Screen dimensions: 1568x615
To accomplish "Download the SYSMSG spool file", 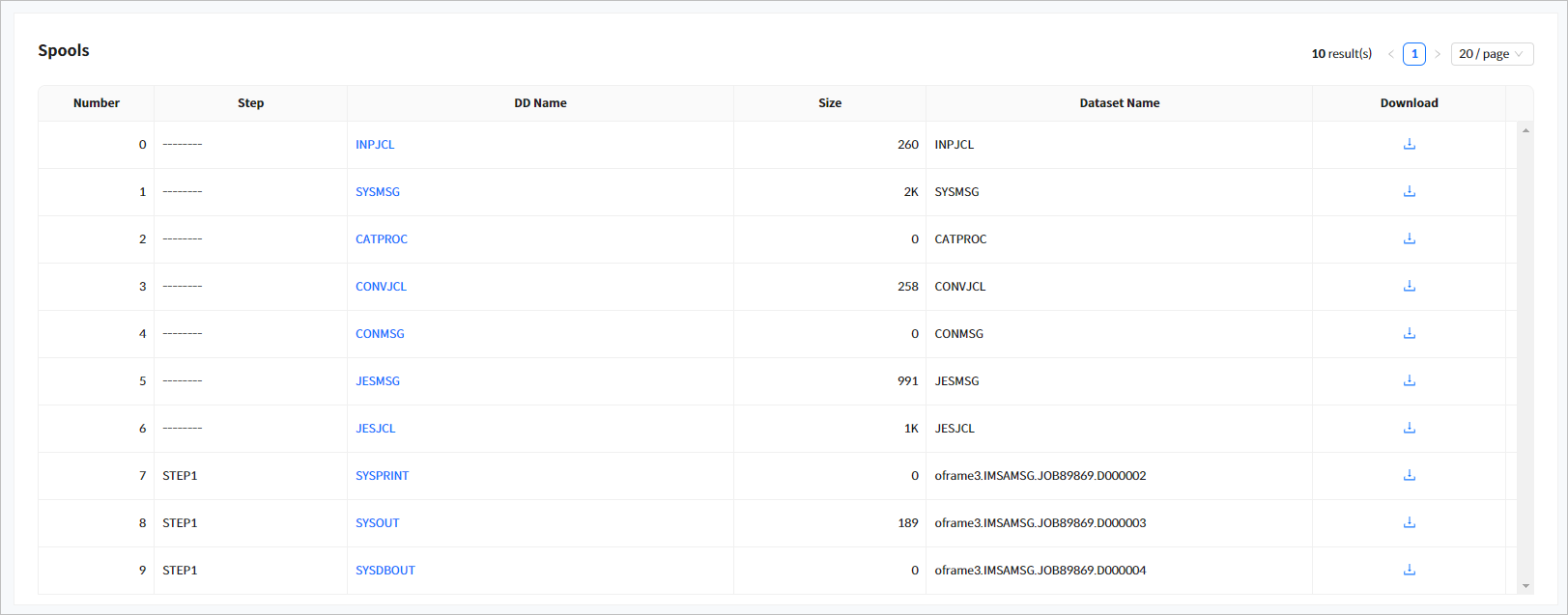I will pyautogui.click(x=1409, y=191).
